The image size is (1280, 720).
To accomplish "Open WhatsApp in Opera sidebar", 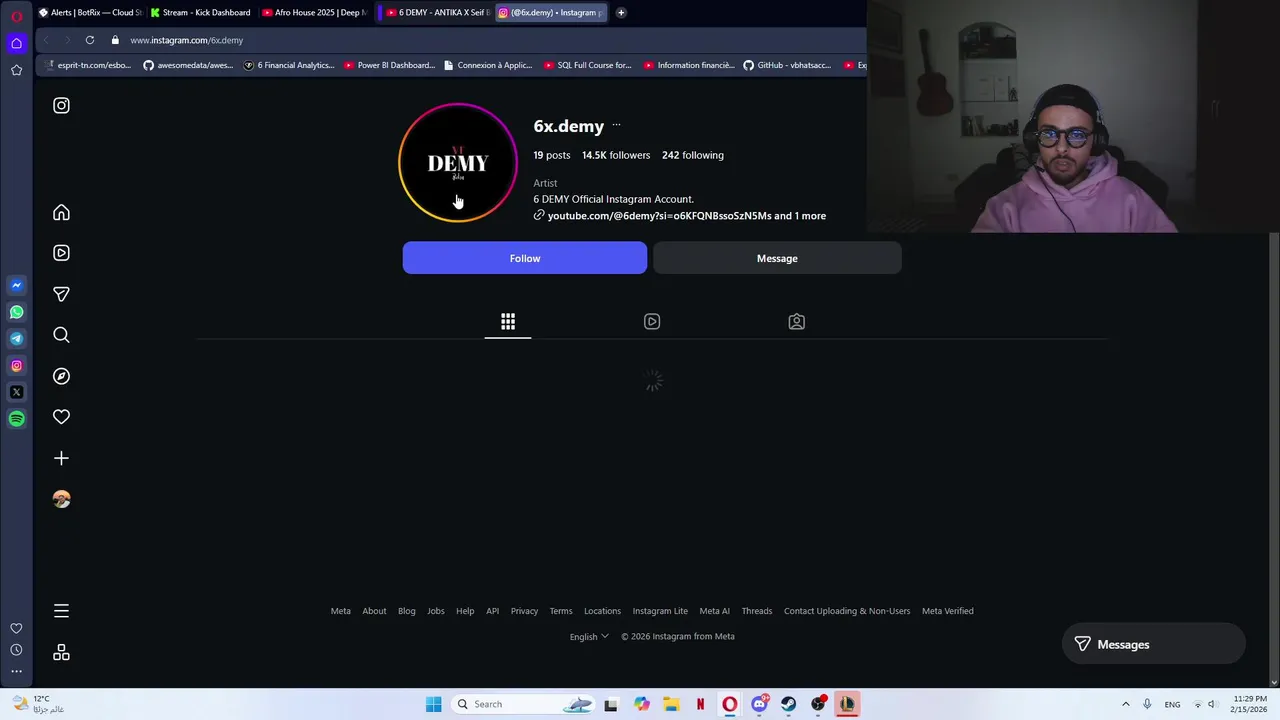I will click(16, 312).
